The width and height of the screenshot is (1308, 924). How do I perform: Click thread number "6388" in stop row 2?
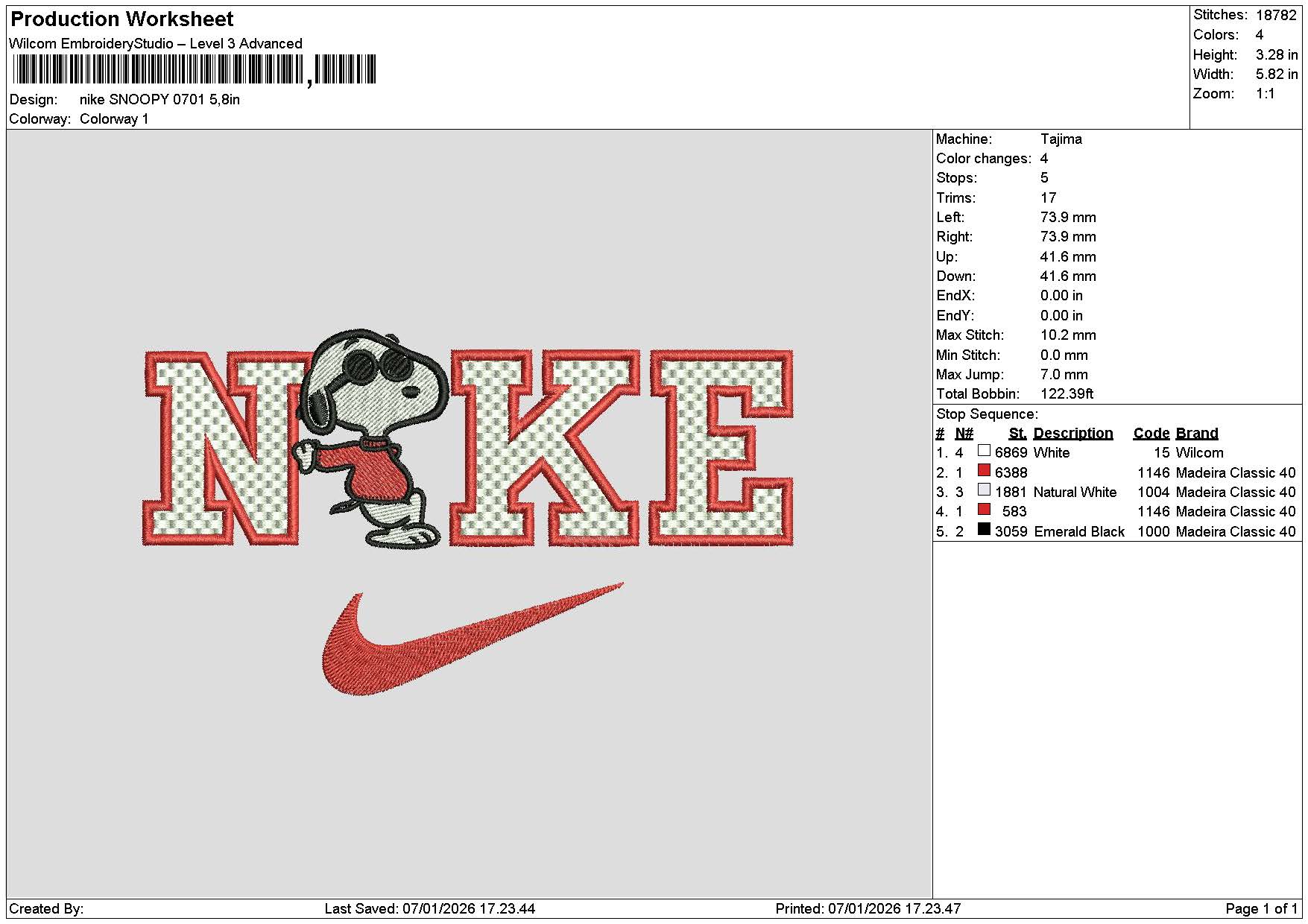(1011, 473)
